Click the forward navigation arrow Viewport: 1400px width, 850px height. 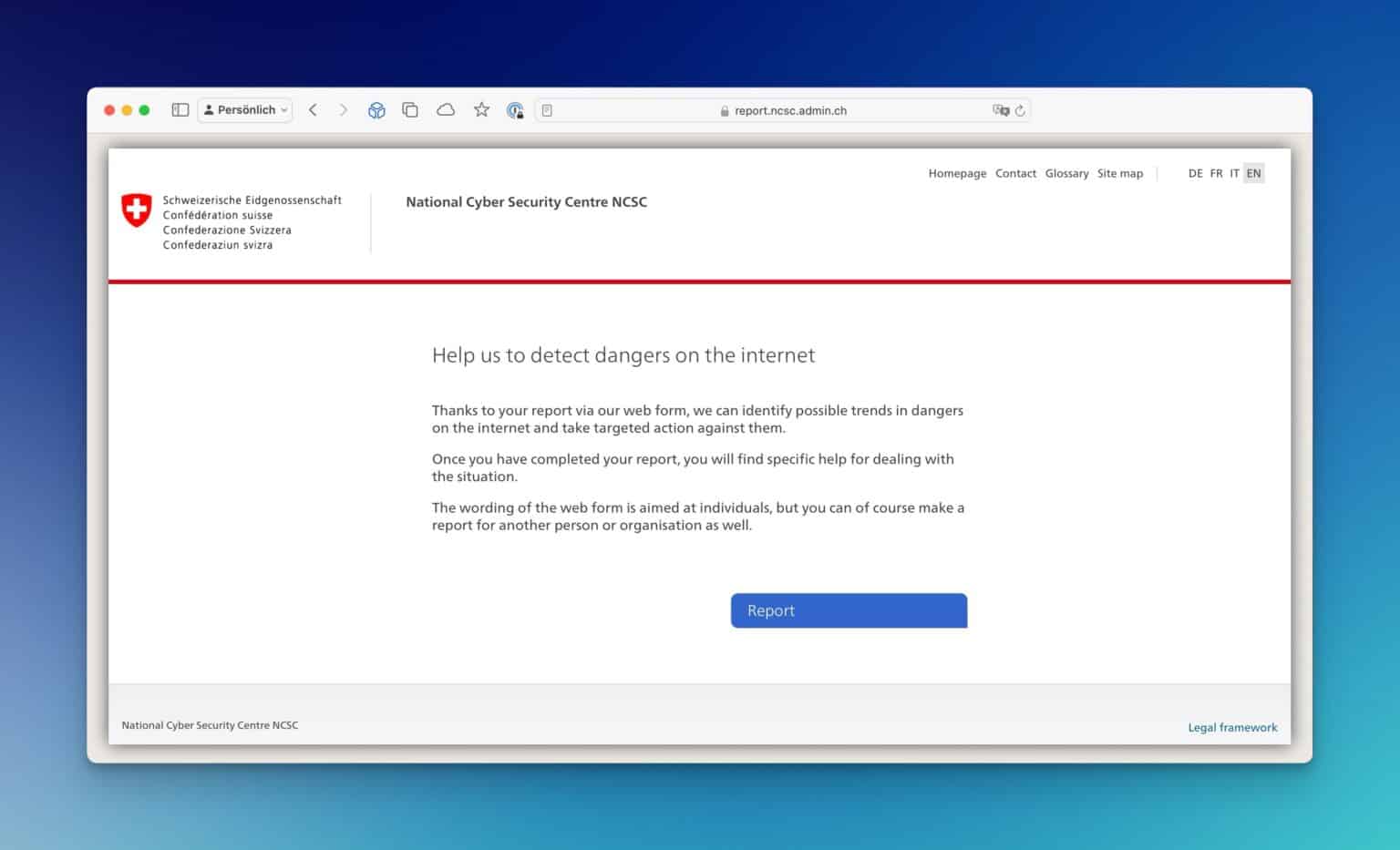344,109
